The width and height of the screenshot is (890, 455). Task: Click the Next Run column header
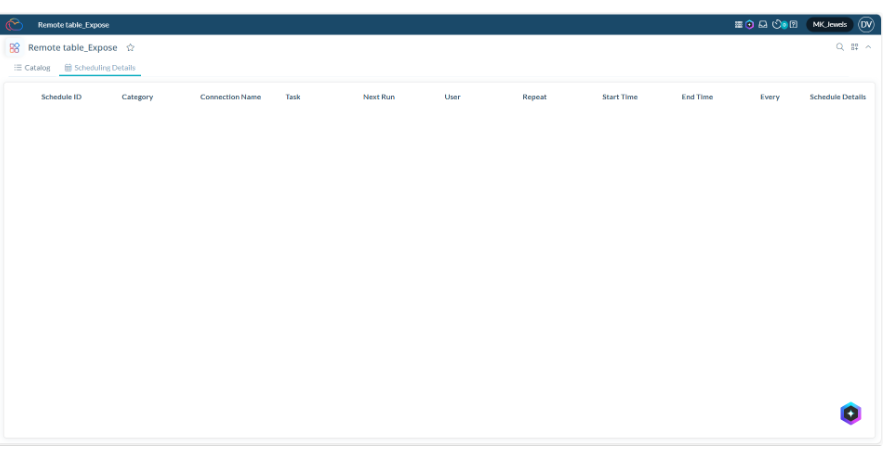point(378,97)
